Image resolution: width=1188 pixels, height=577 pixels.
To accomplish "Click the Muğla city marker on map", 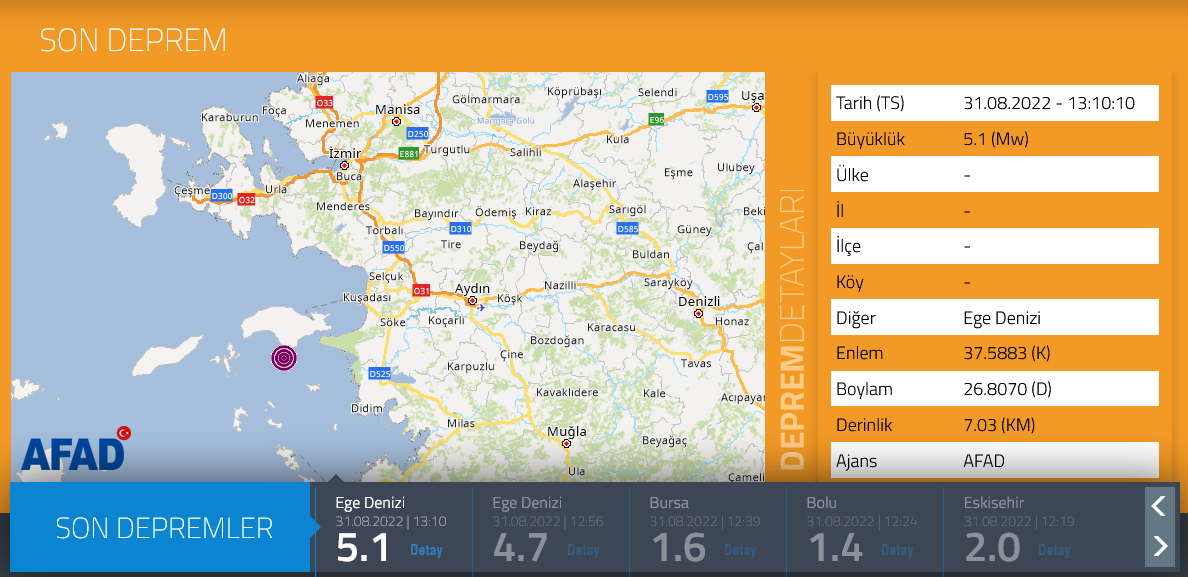I will 567,443.
